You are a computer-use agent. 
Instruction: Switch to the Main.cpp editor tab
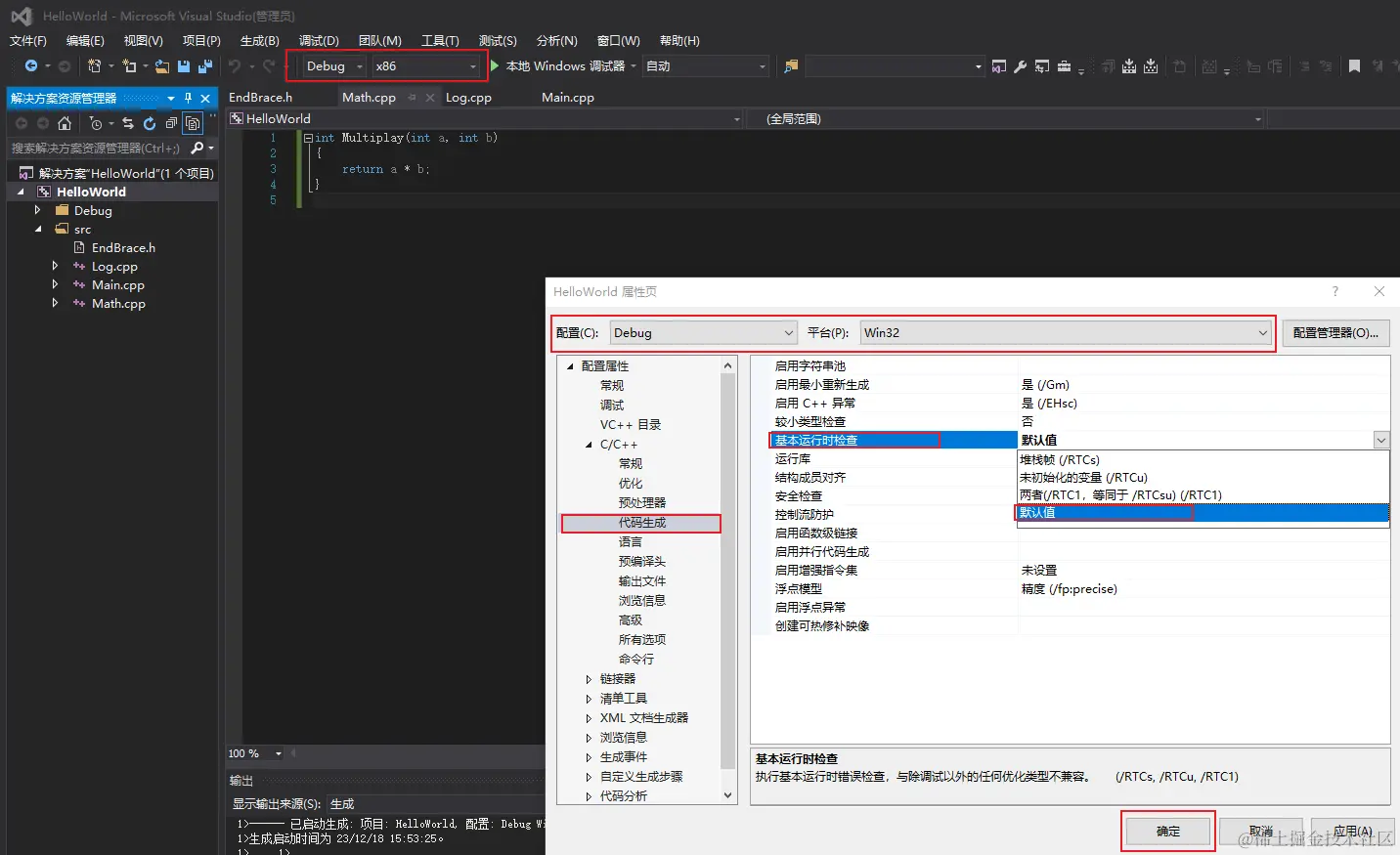click(x=568, y=97)
